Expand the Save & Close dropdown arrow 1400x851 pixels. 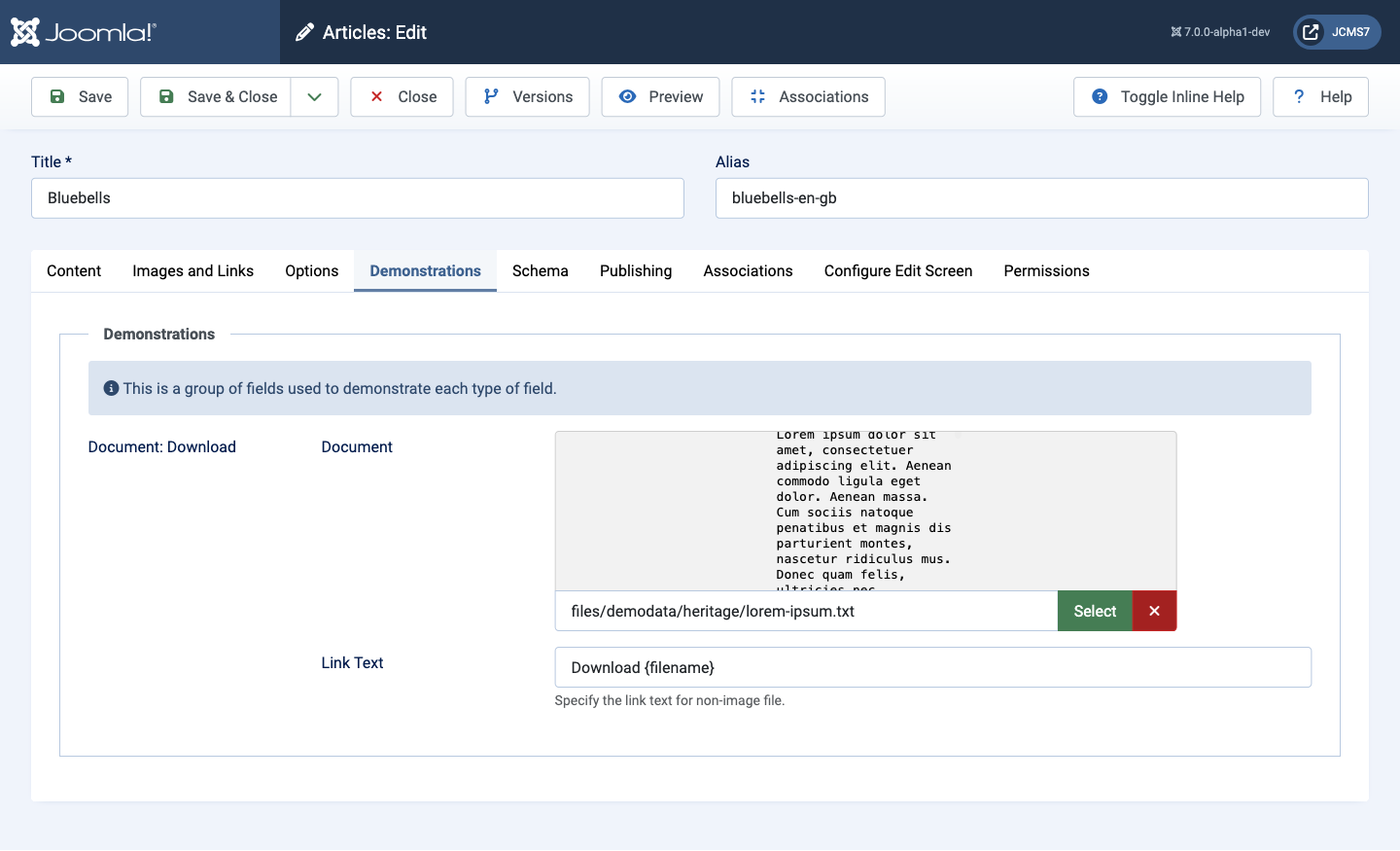pyautogui.click(x=314, y=96)
